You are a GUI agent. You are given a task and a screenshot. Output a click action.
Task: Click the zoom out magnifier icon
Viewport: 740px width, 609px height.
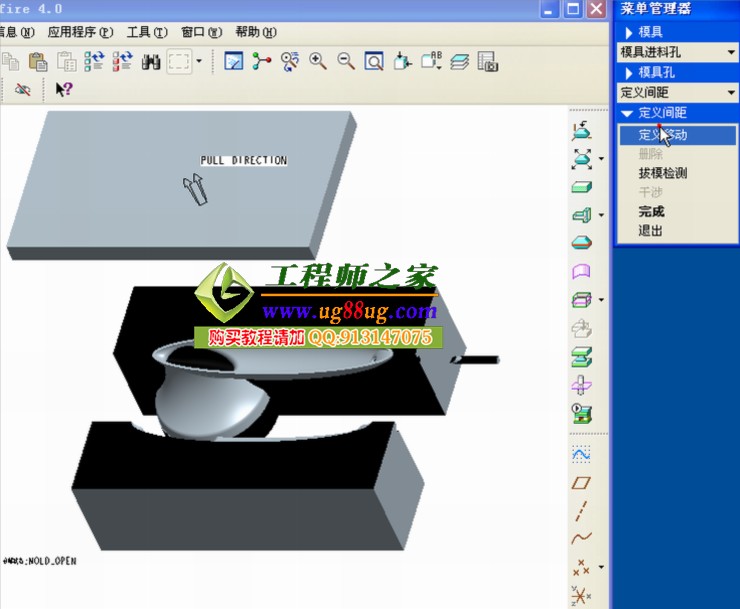tap(346, 61)
